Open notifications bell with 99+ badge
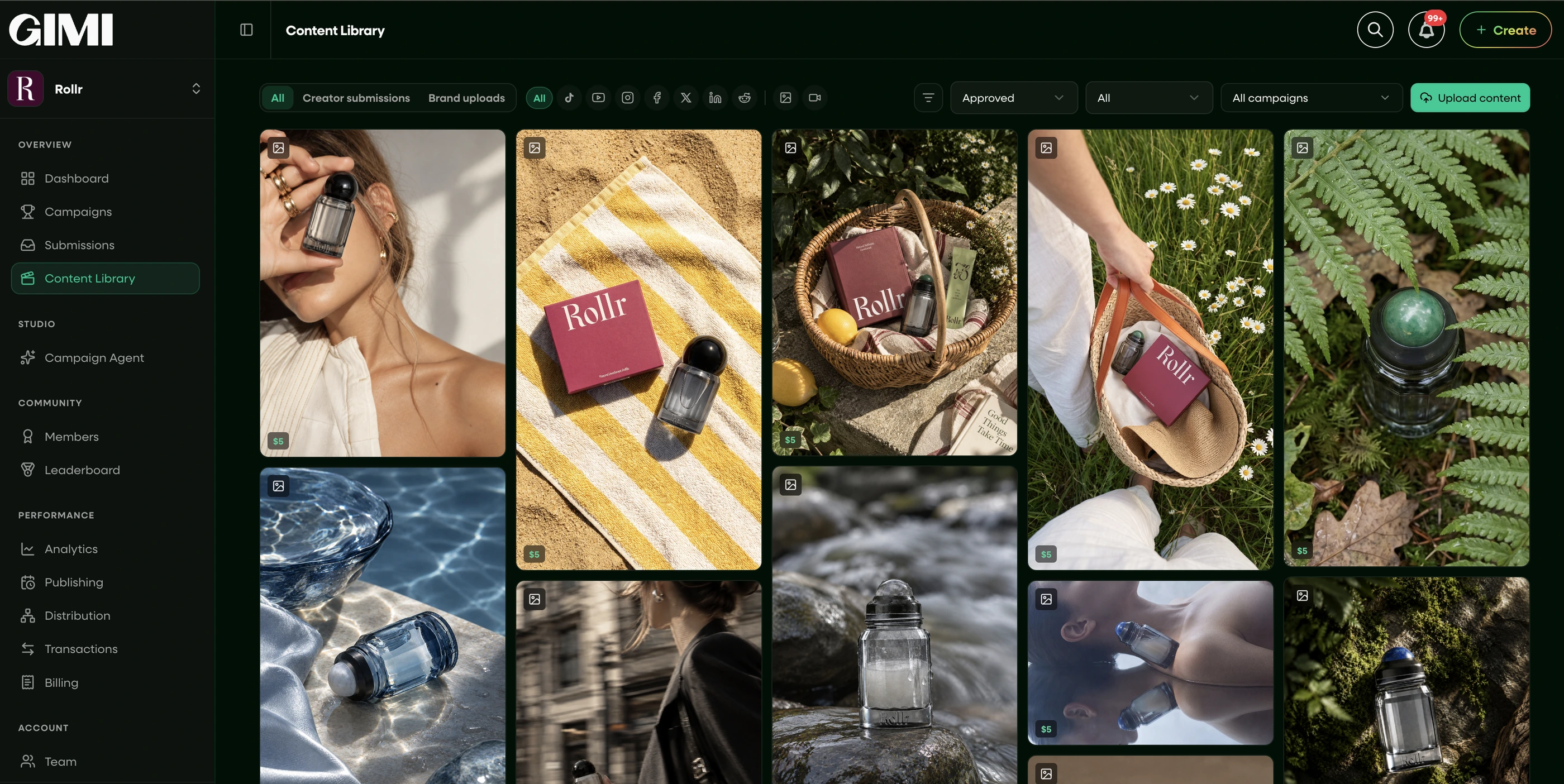 pos(1426,30)
